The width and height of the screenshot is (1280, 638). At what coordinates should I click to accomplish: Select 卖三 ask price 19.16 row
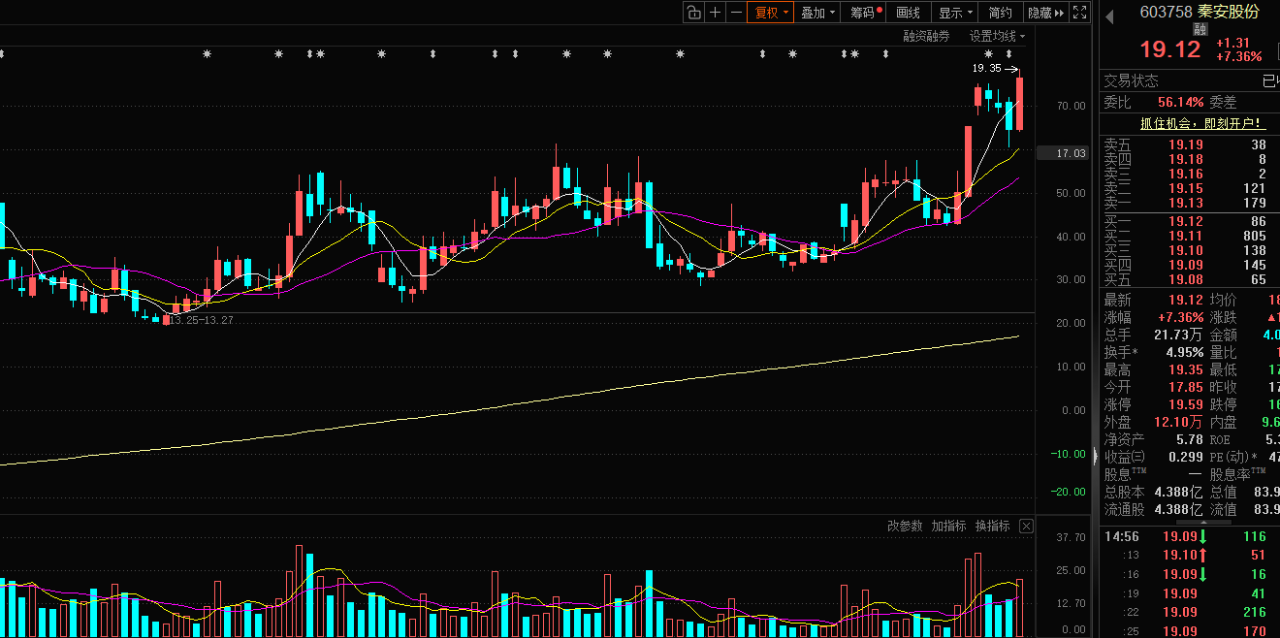point(1190,174)
